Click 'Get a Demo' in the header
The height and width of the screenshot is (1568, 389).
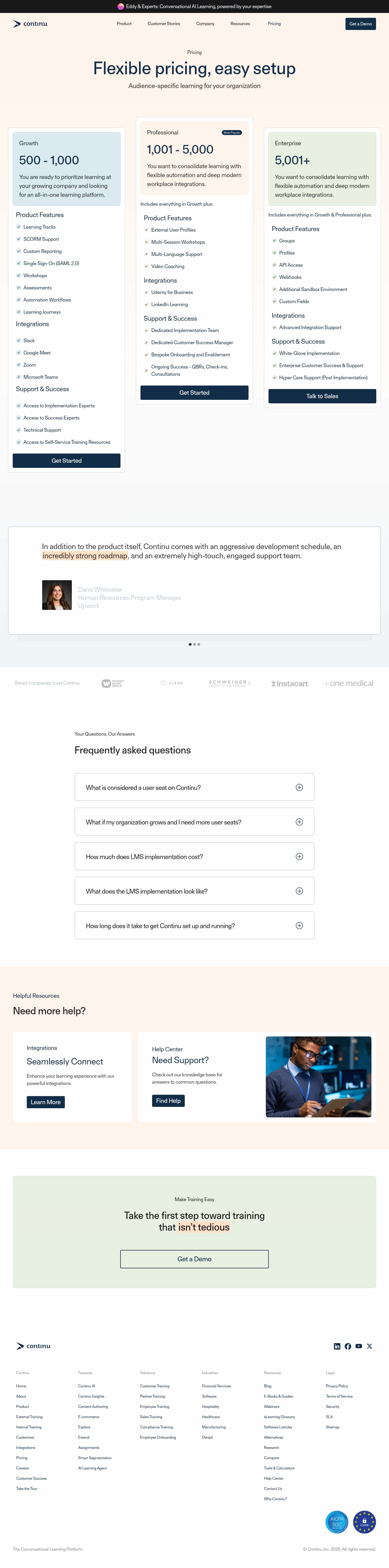[360, 24]
